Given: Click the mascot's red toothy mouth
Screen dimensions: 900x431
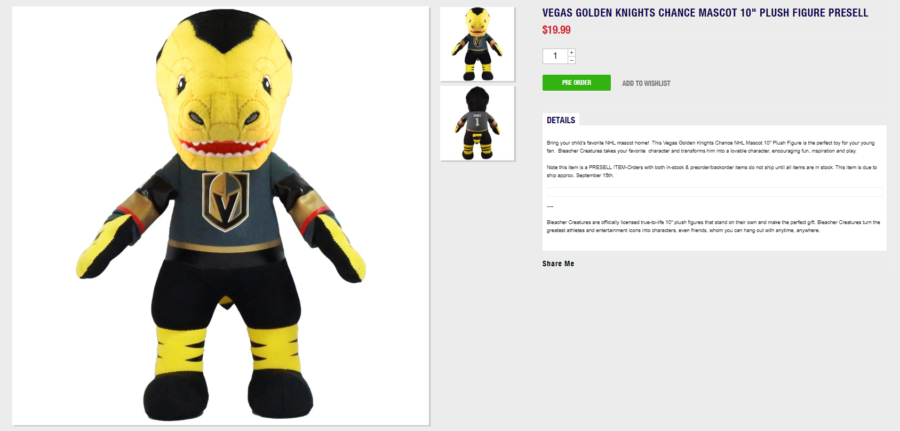Looking at the screenshot, I should point(224,147).
